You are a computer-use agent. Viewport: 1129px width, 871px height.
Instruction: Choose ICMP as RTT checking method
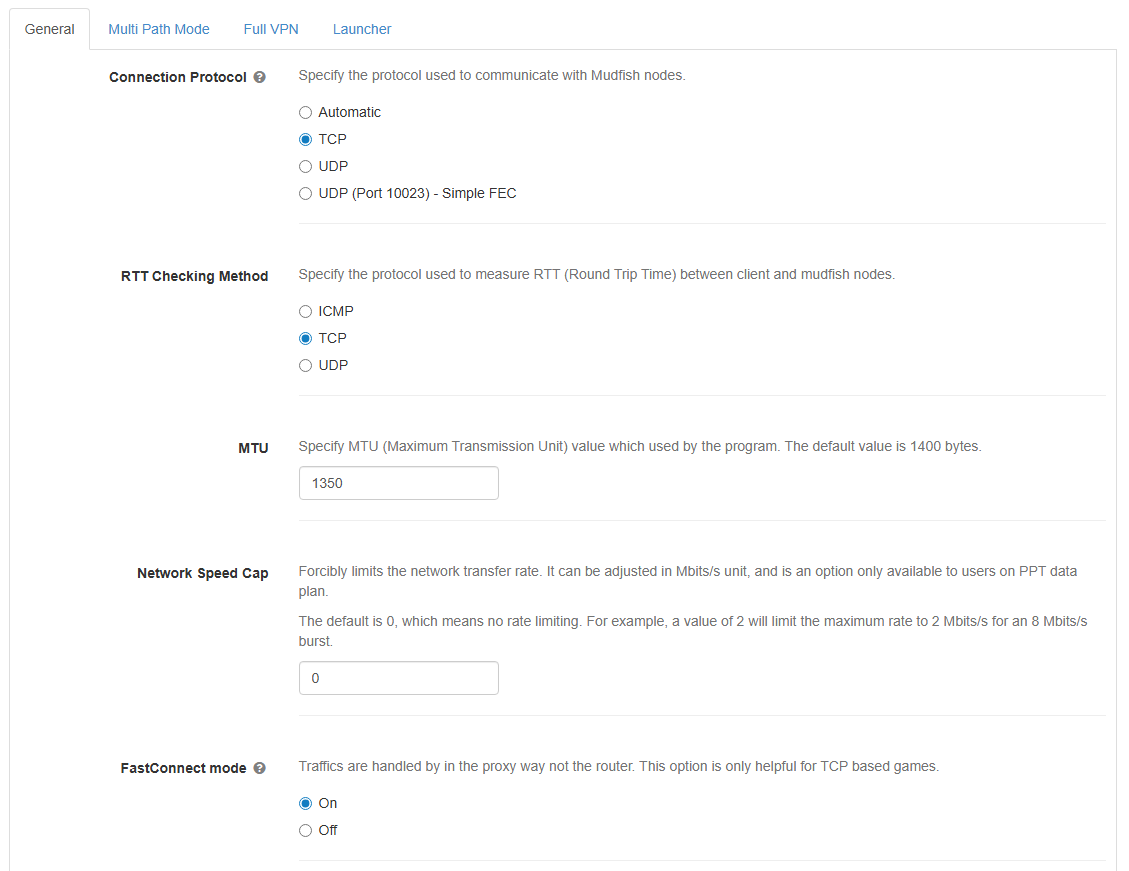point(305,312)
